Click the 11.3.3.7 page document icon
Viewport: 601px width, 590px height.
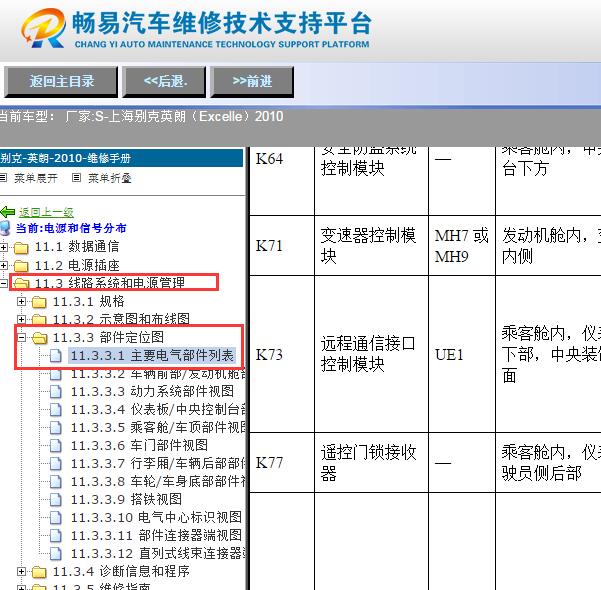[x=56, y=463]
